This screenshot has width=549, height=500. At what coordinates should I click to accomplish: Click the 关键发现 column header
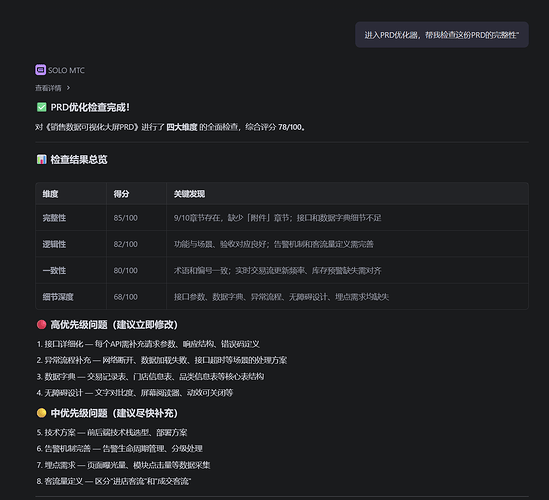coord(189,194)
